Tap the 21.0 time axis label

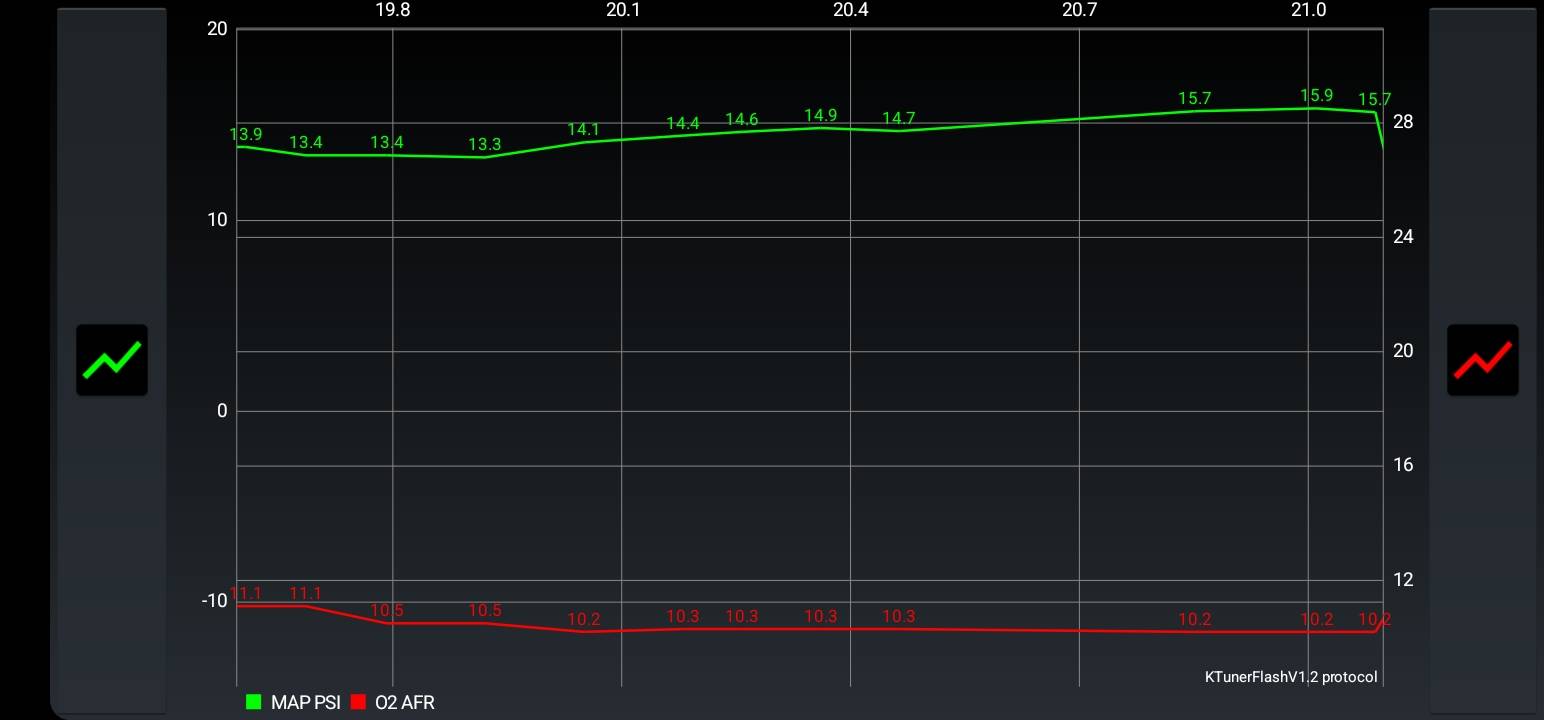tap(1309, 10)
